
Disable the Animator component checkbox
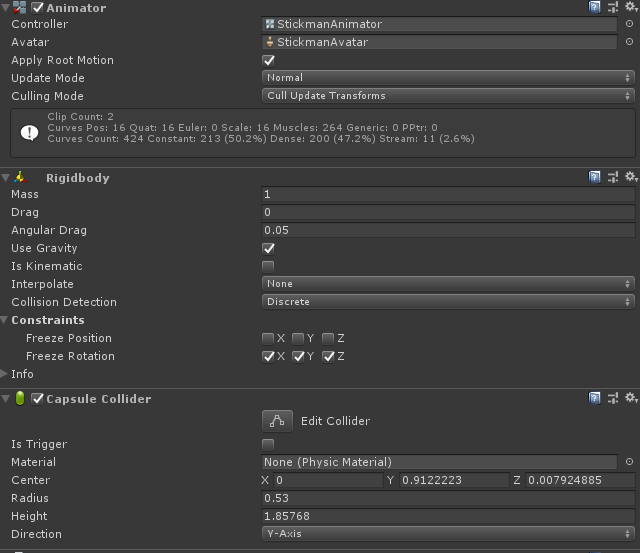point(37,8)
